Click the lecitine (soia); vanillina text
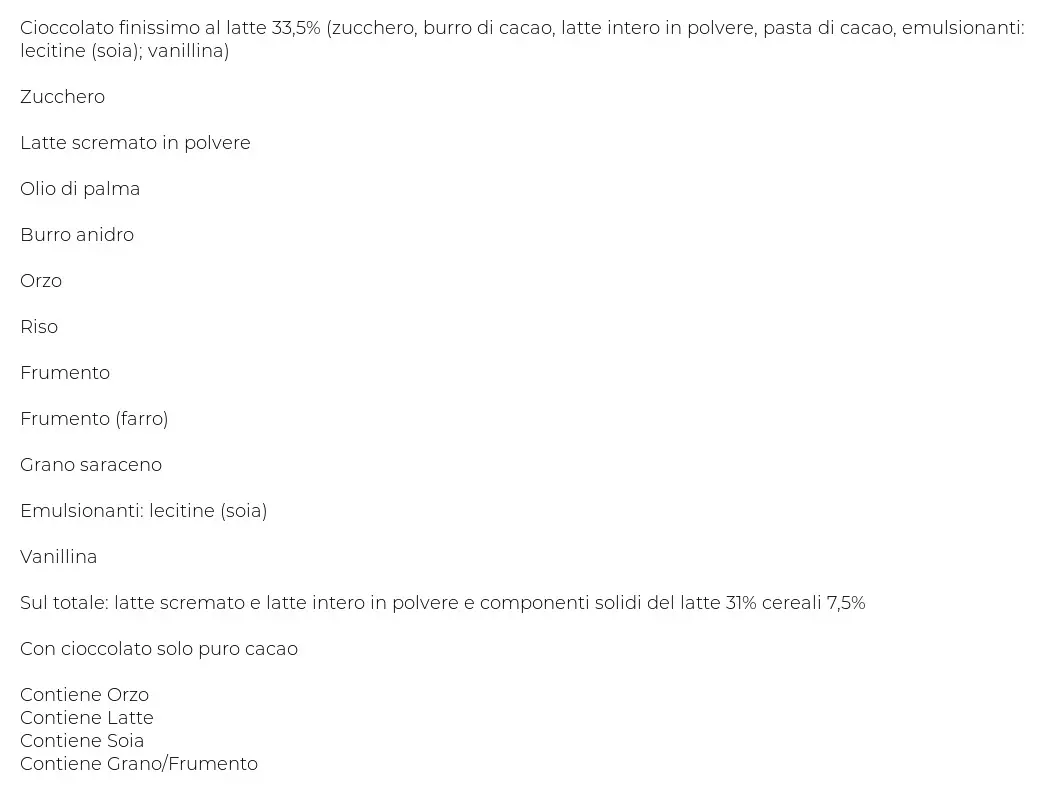1044x792 pixels. point(125,51)
